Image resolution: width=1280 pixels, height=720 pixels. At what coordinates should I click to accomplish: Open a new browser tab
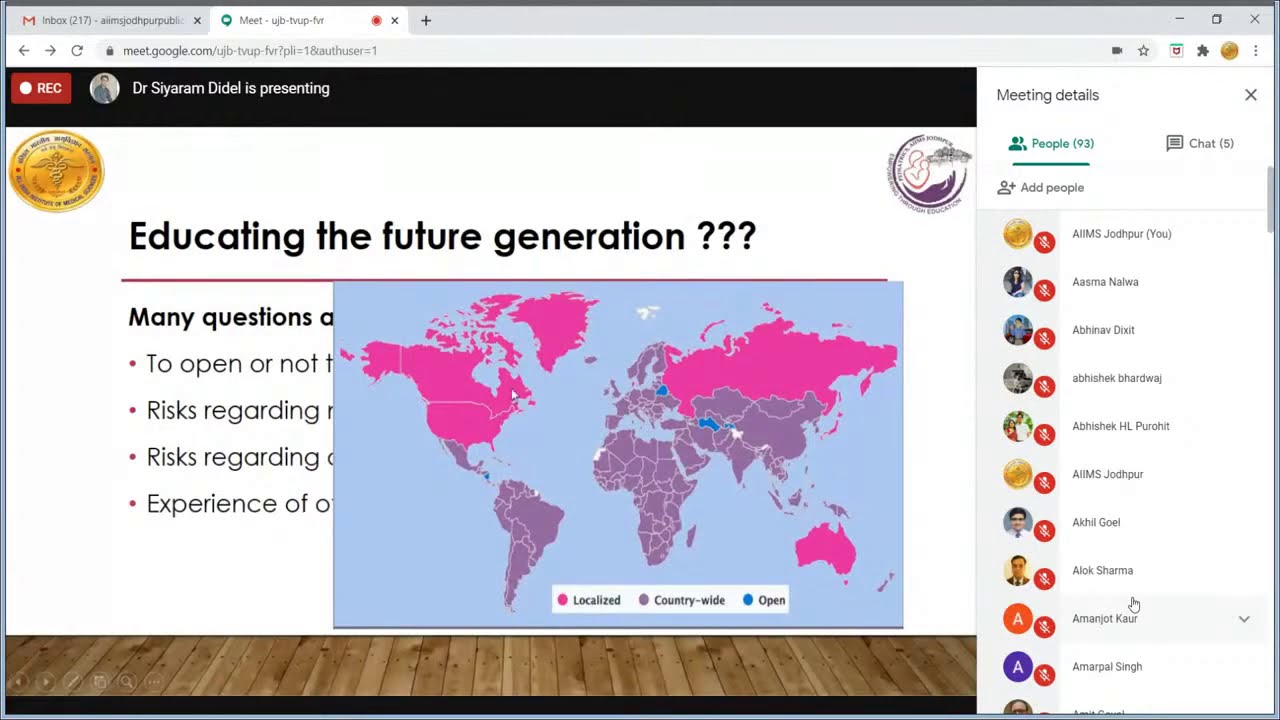(x=426, y=20)
